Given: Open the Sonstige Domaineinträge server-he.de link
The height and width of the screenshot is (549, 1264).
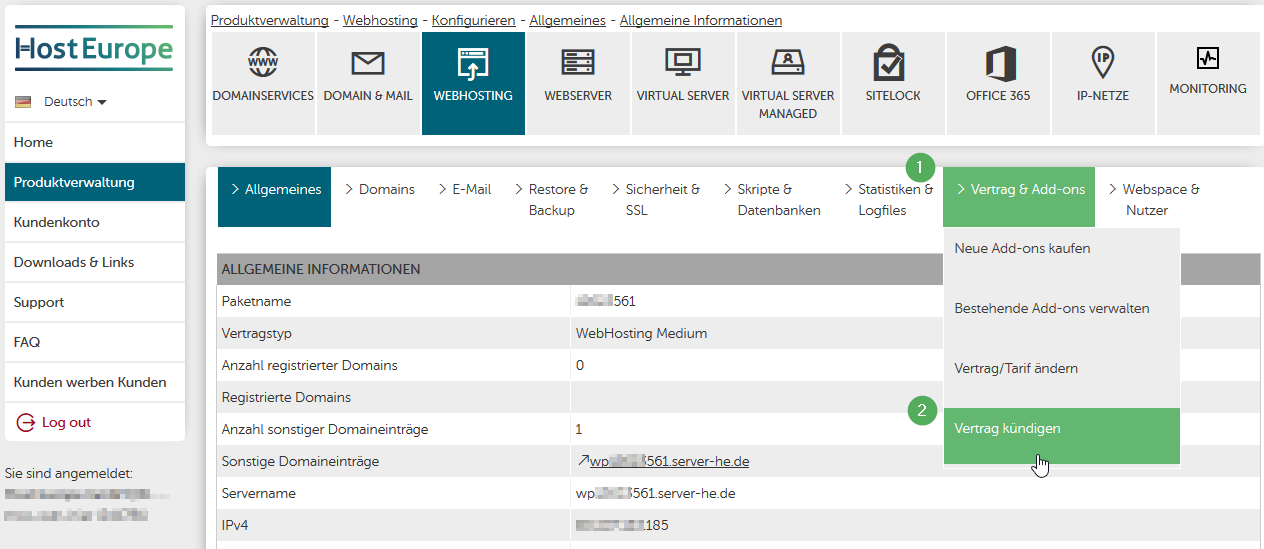Looking at the screenshot, I should (669, 461).
